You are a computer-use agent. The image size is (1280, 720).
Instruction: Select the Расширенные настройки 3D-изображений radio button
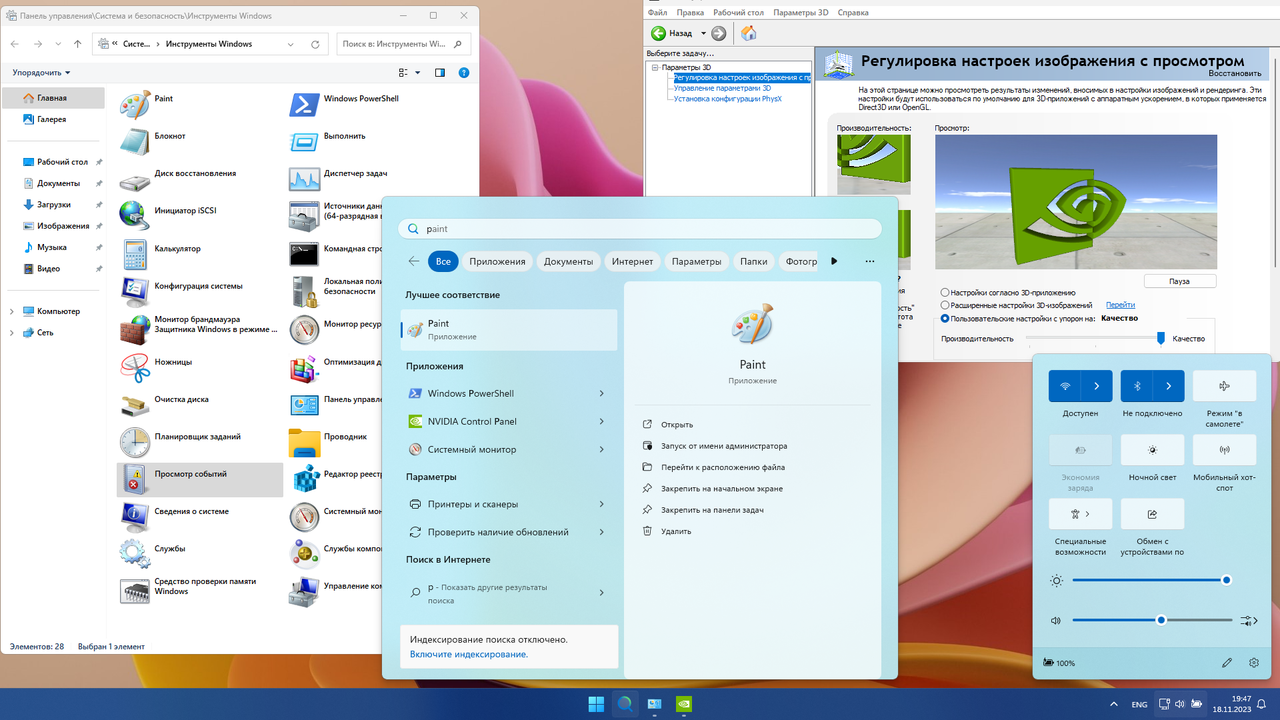click(x=945, y=305)
